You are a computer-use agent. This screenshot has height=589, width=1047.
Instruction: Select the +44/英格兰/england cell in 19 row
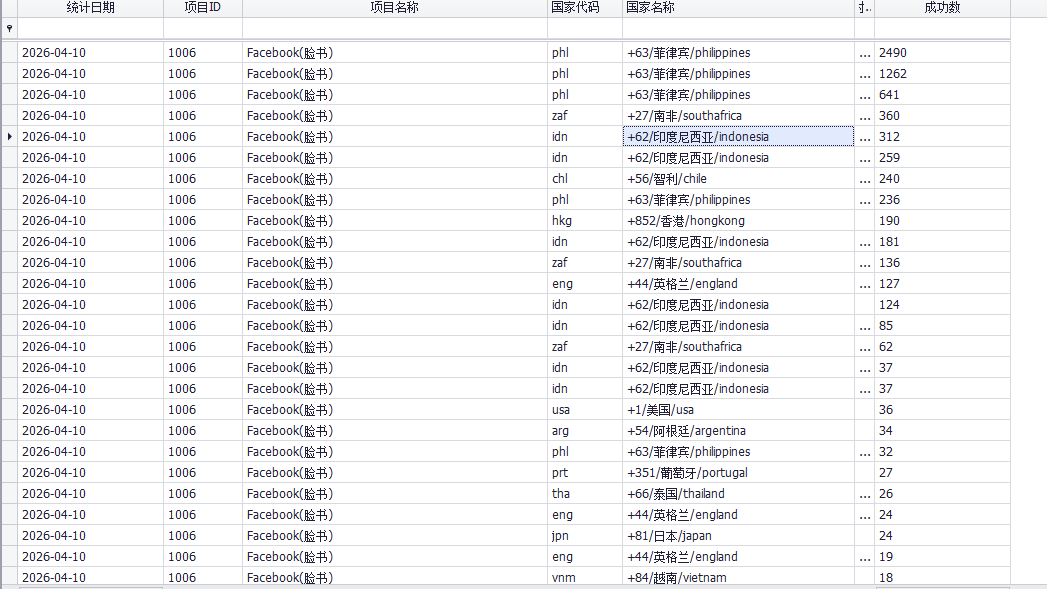(x=739, y=557)
